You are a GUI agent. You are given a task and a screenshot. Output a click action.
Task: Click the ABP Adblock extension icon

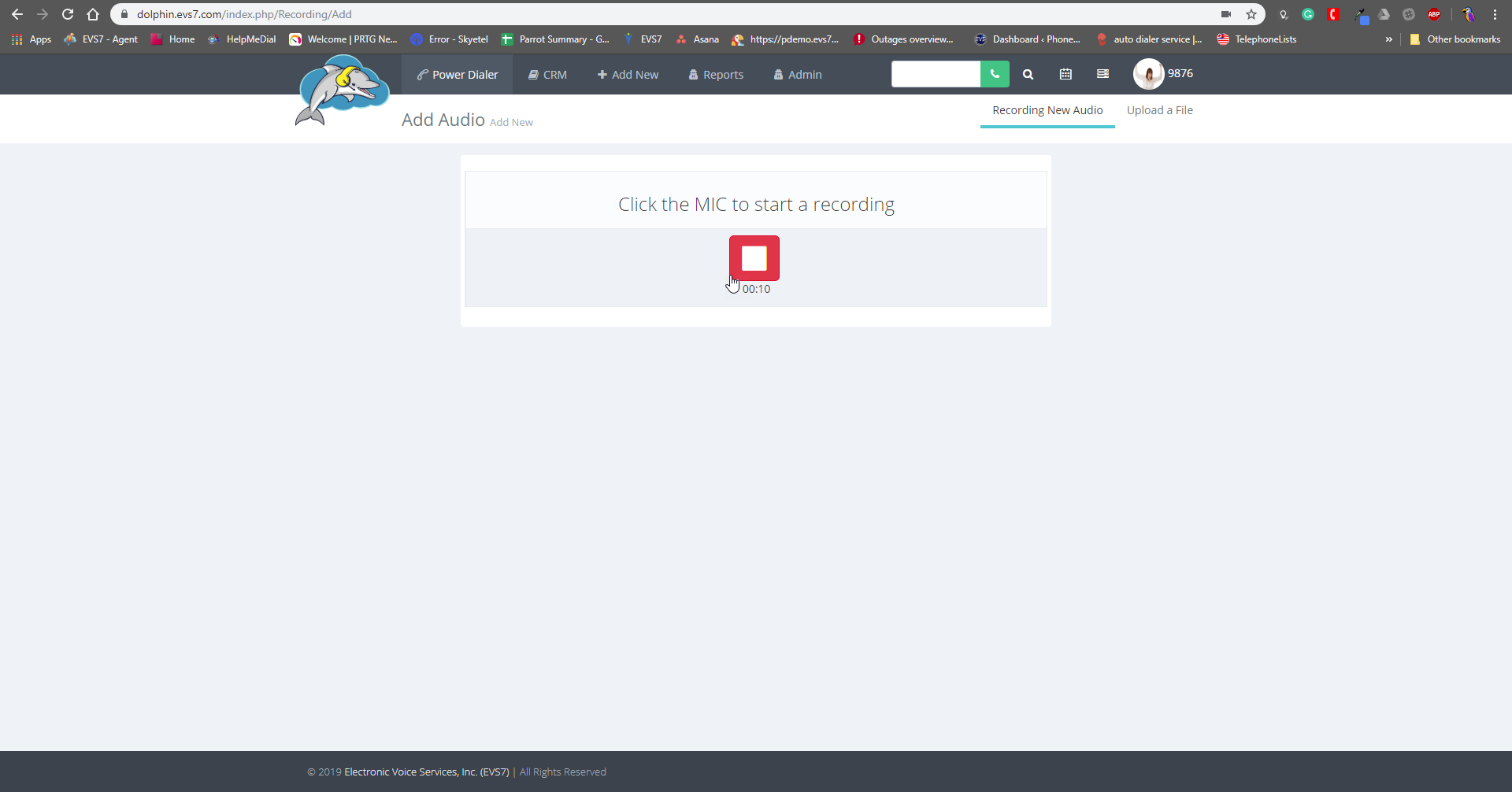1434,14
